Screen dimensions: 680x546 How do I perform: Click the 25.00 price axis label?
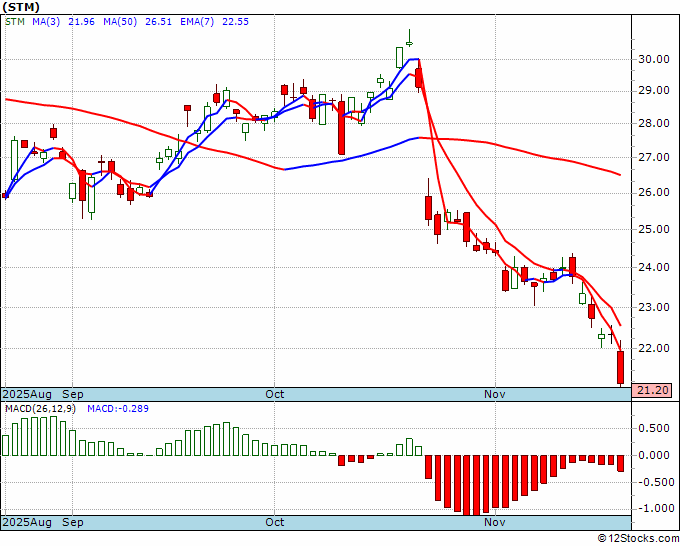click(x=654, y=229)
